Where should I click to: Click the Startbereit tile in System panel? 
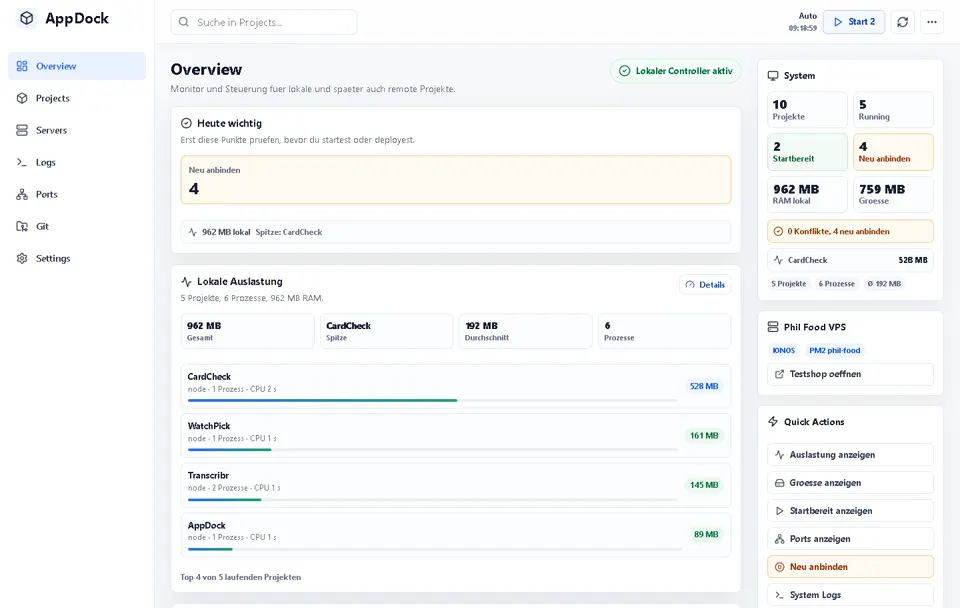tap(807, 152)
